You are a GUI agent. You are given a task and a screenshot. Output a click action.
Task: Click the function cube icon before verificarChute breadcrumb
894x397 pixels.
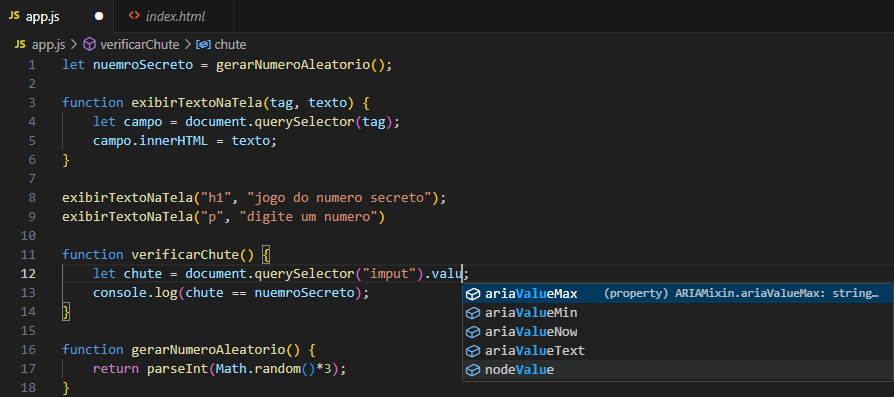(x=90, y=44)
